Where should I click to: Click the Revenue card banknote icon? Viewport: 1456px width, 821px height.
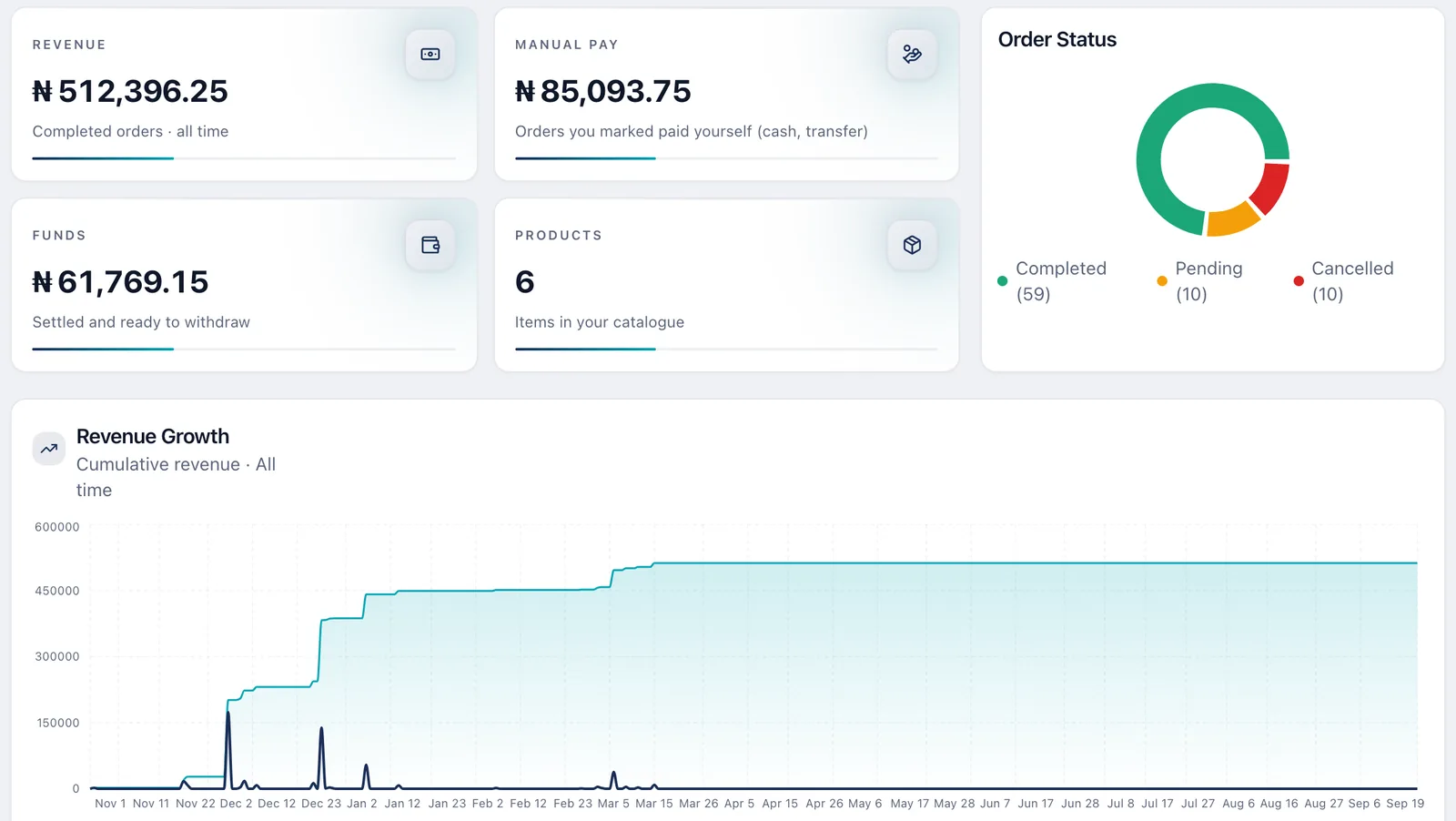[x=430, y=55]
